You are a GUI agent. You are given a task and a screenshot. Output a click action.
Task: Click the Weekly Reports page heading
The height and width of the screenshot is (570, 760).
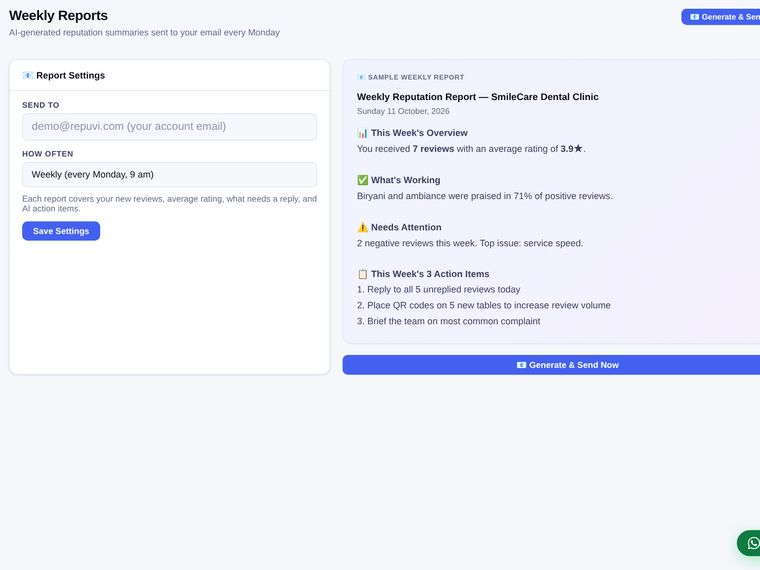[58, 16]
